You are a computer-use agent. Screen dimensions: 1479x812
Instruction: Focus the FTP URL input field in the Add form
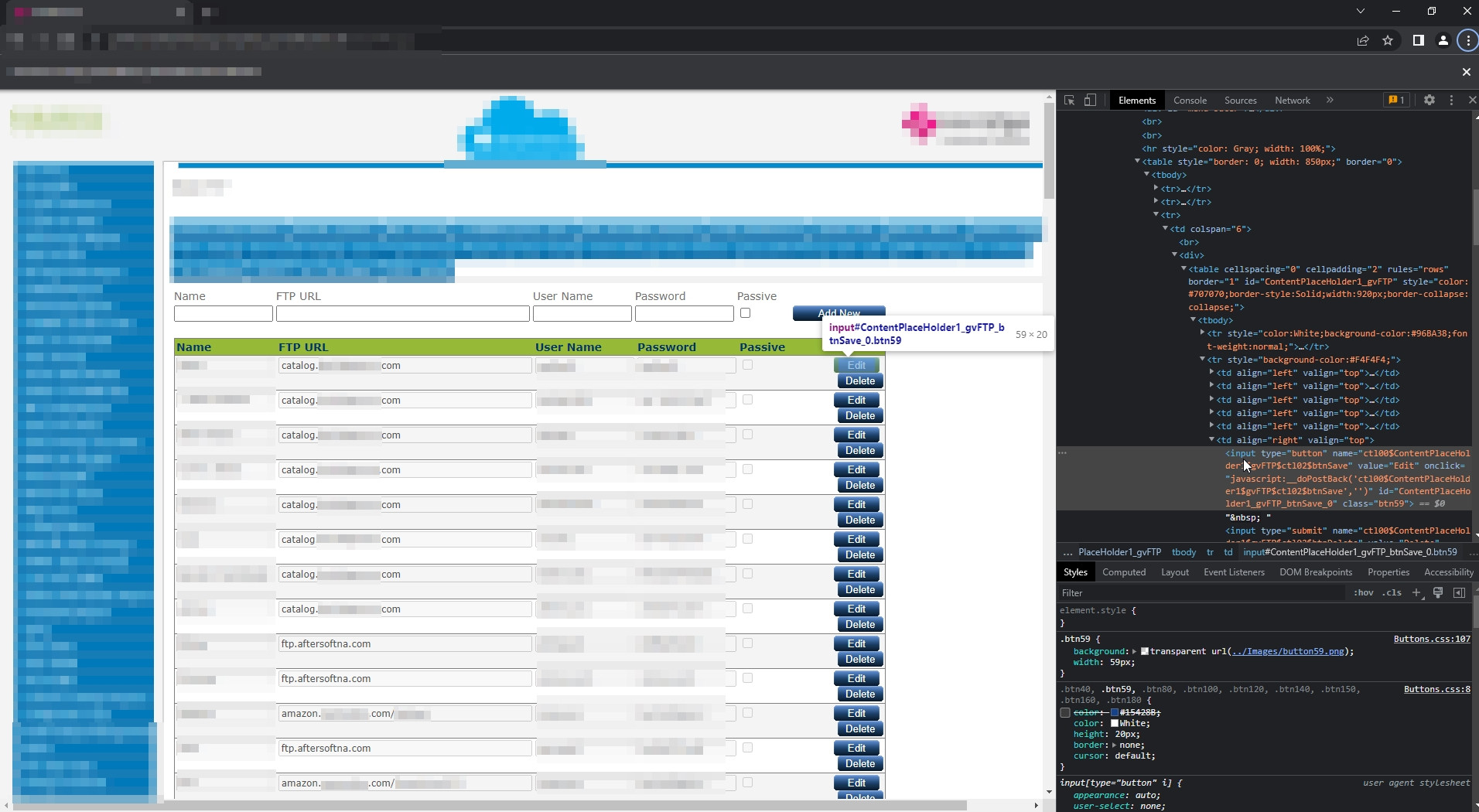coord(403,313)
